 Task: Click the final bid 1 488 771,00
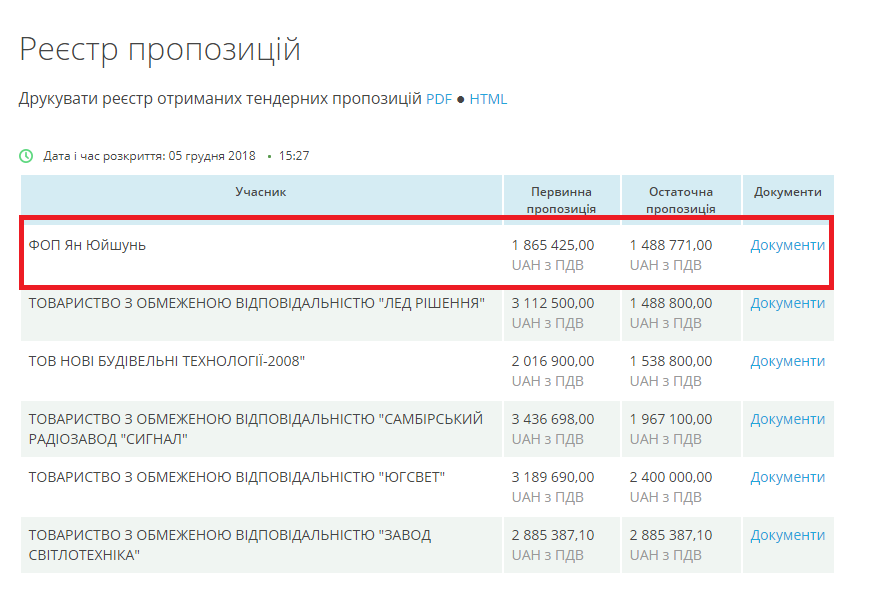pos(671,245)
